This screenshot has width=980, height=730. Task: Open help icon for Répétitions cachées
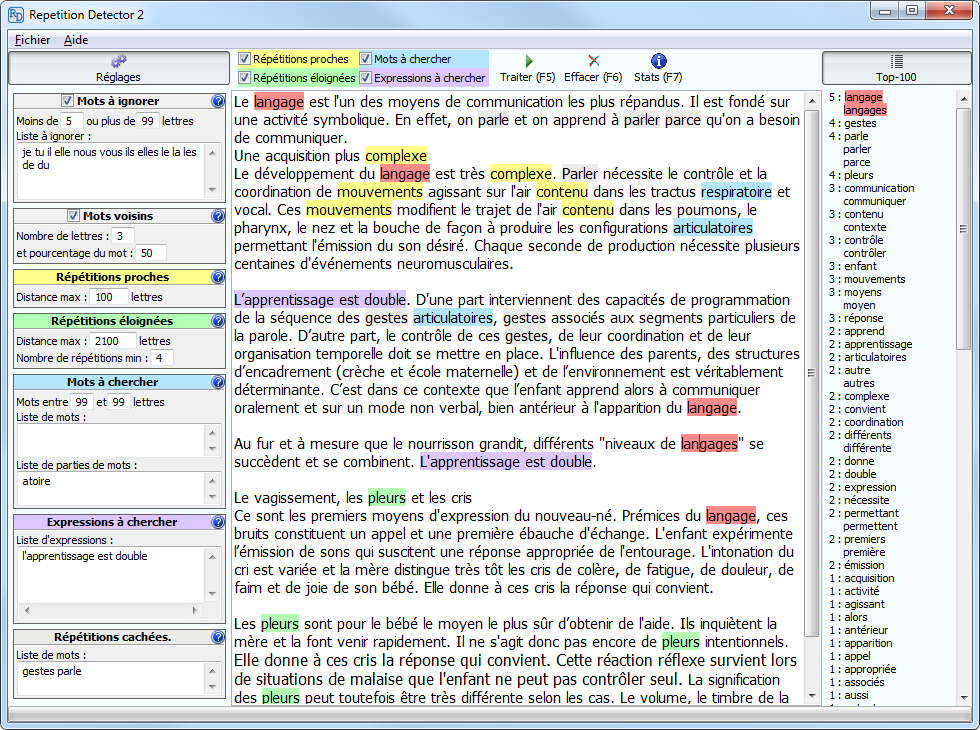[x=218, y=637]
